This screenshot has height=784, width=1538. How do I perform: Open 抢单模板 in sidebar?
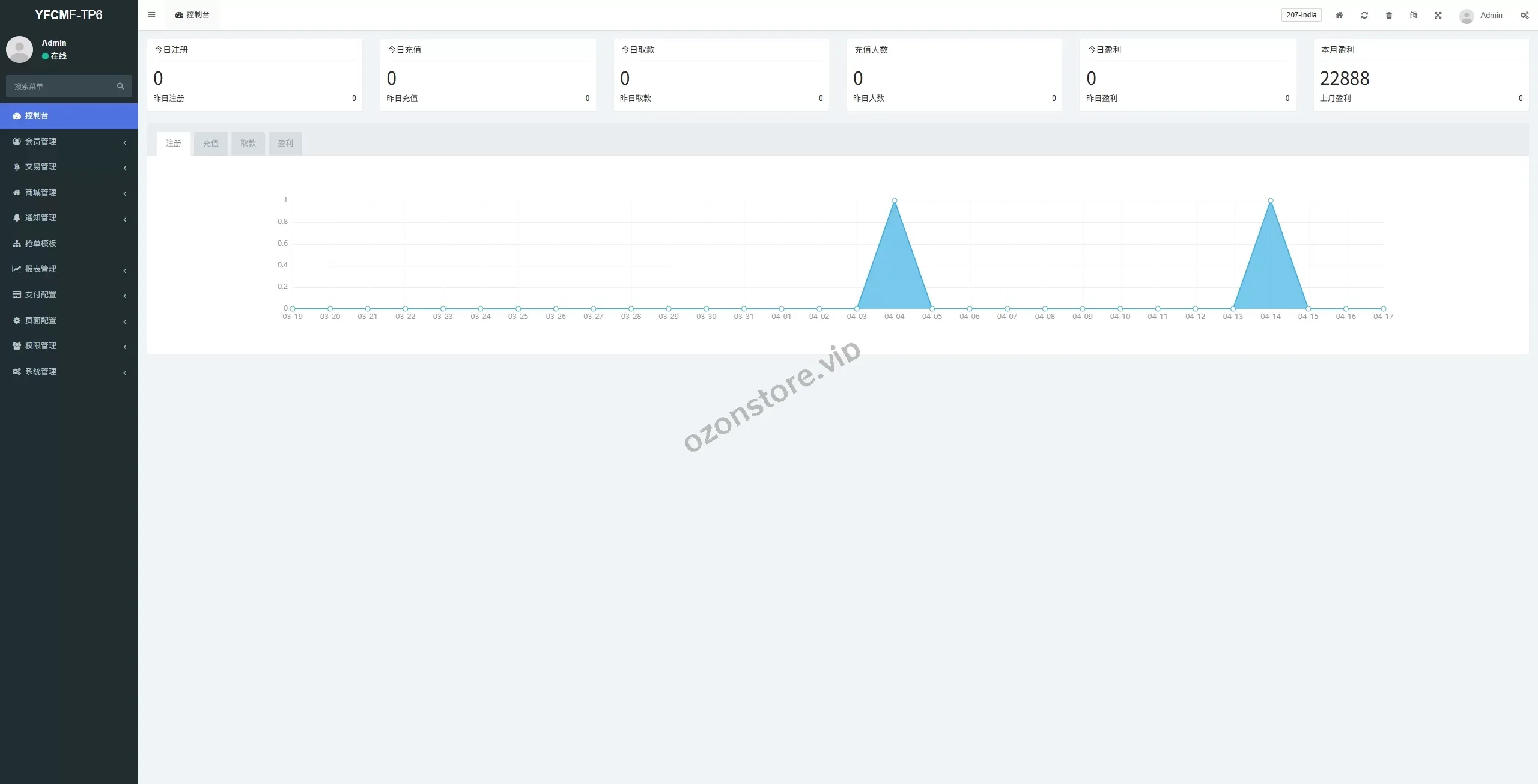click(41, 243)
